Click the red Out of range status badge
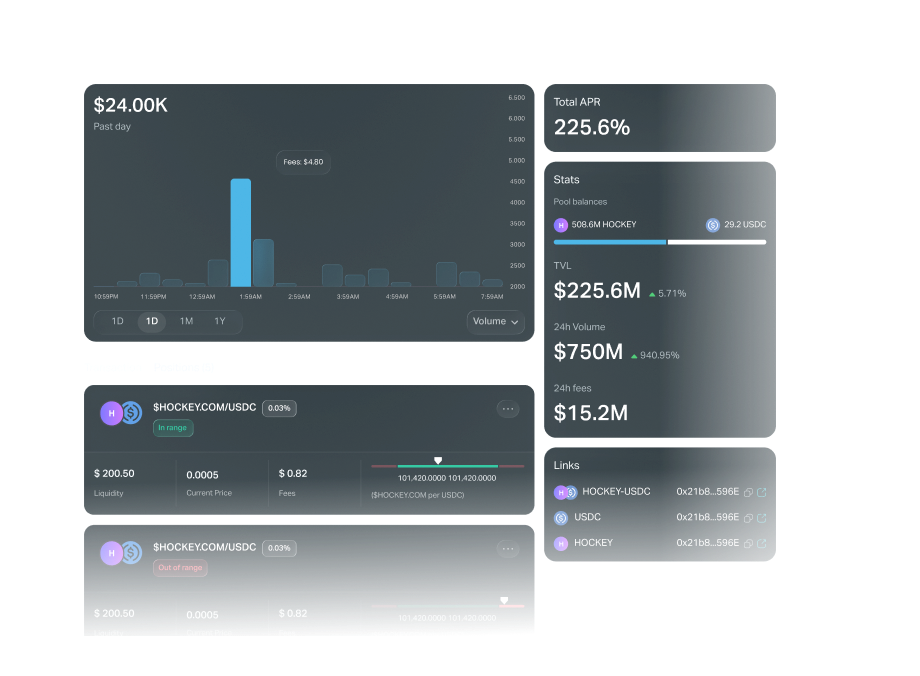The image size is (920, 676). [x=180, y=568]
